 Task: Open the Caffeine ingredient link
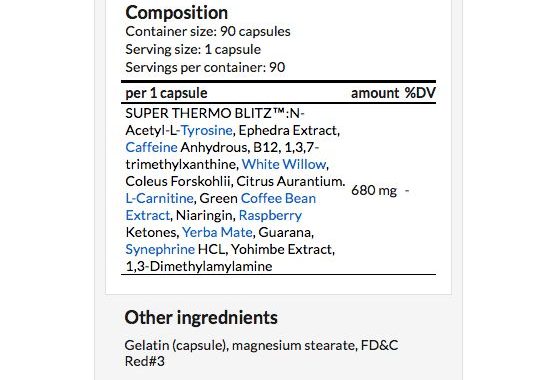[151, 147]
